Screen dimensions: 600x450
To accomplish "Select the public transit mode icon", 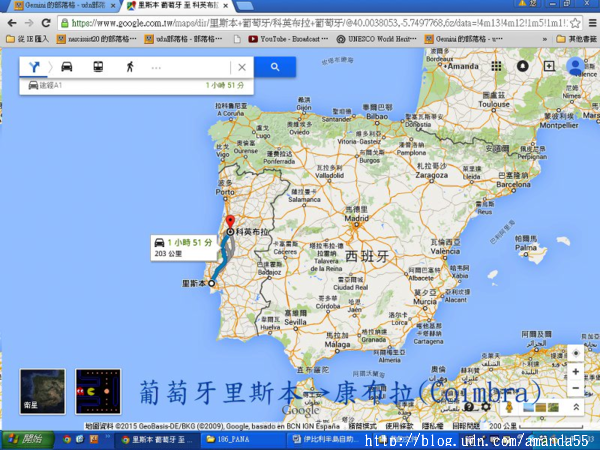I will pyautogui.click(x=98, y=67).
